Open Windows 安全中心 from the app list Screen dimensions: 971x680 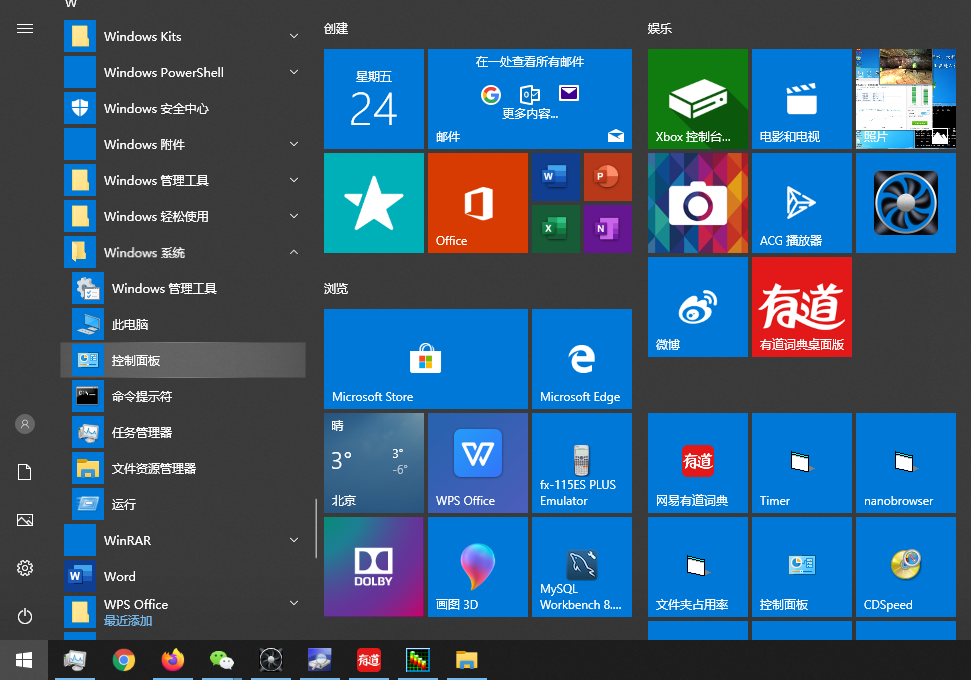183,108
